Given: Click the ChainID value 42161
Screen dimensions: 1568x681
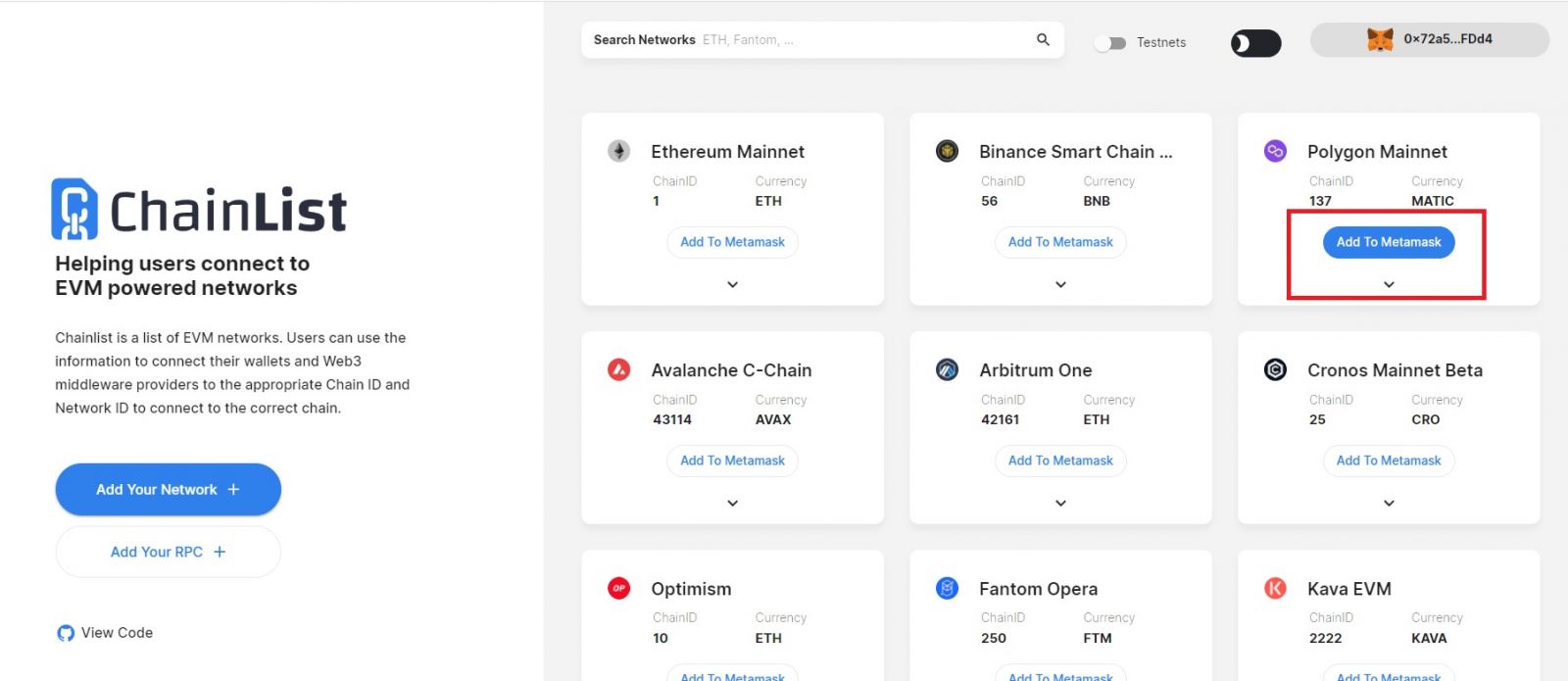Looking at the screenshot, I should click(x=1001, y=419).
